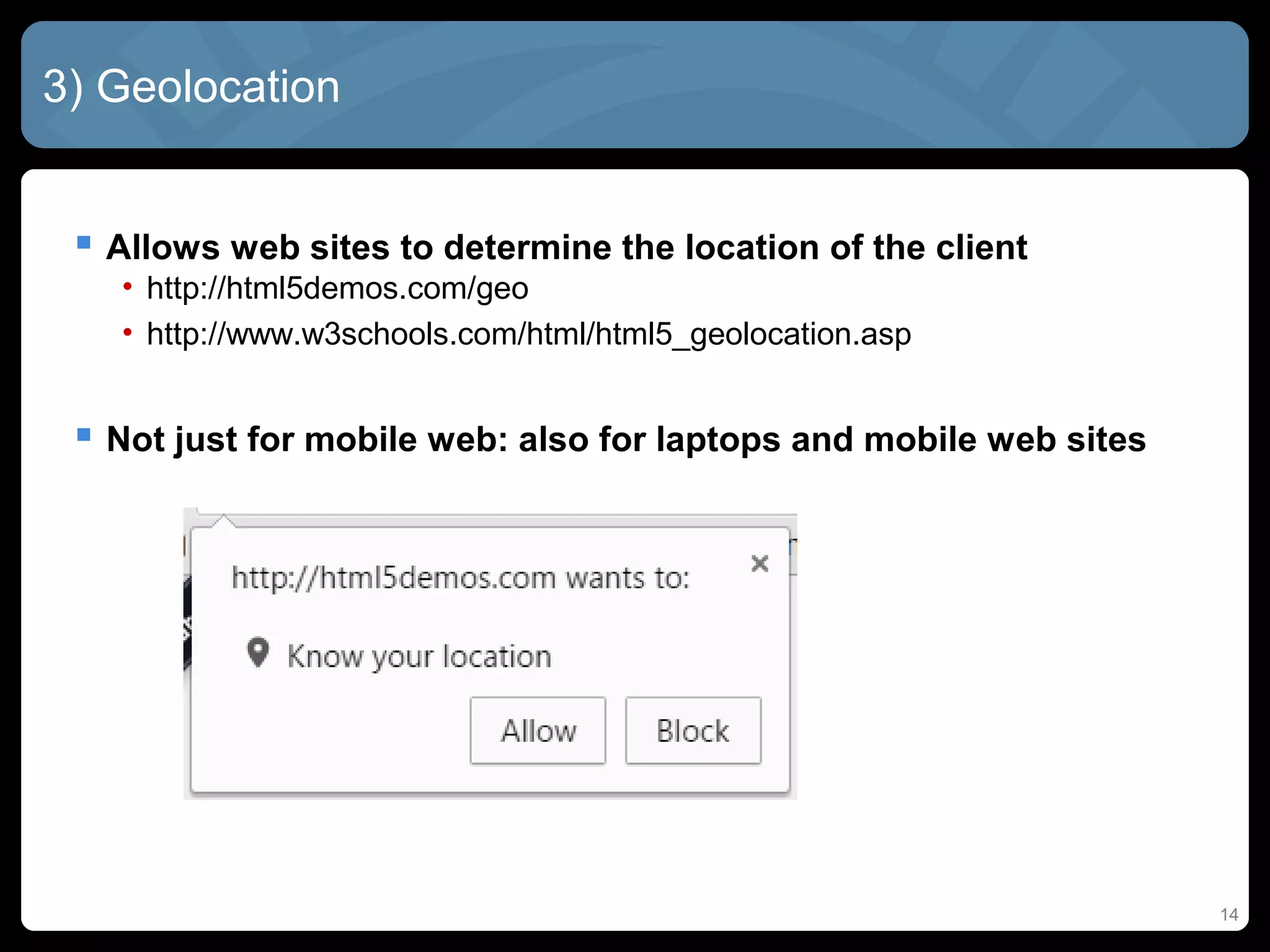
Task: Select the '3) Geolocation' slide title
Action: pos(192,87)
